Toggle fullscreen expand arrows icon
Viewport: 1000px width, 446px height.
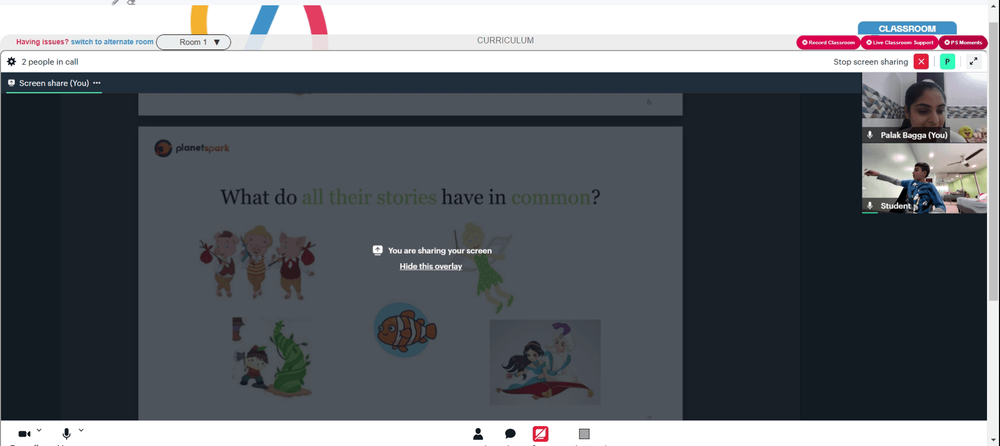pos(973,61)
